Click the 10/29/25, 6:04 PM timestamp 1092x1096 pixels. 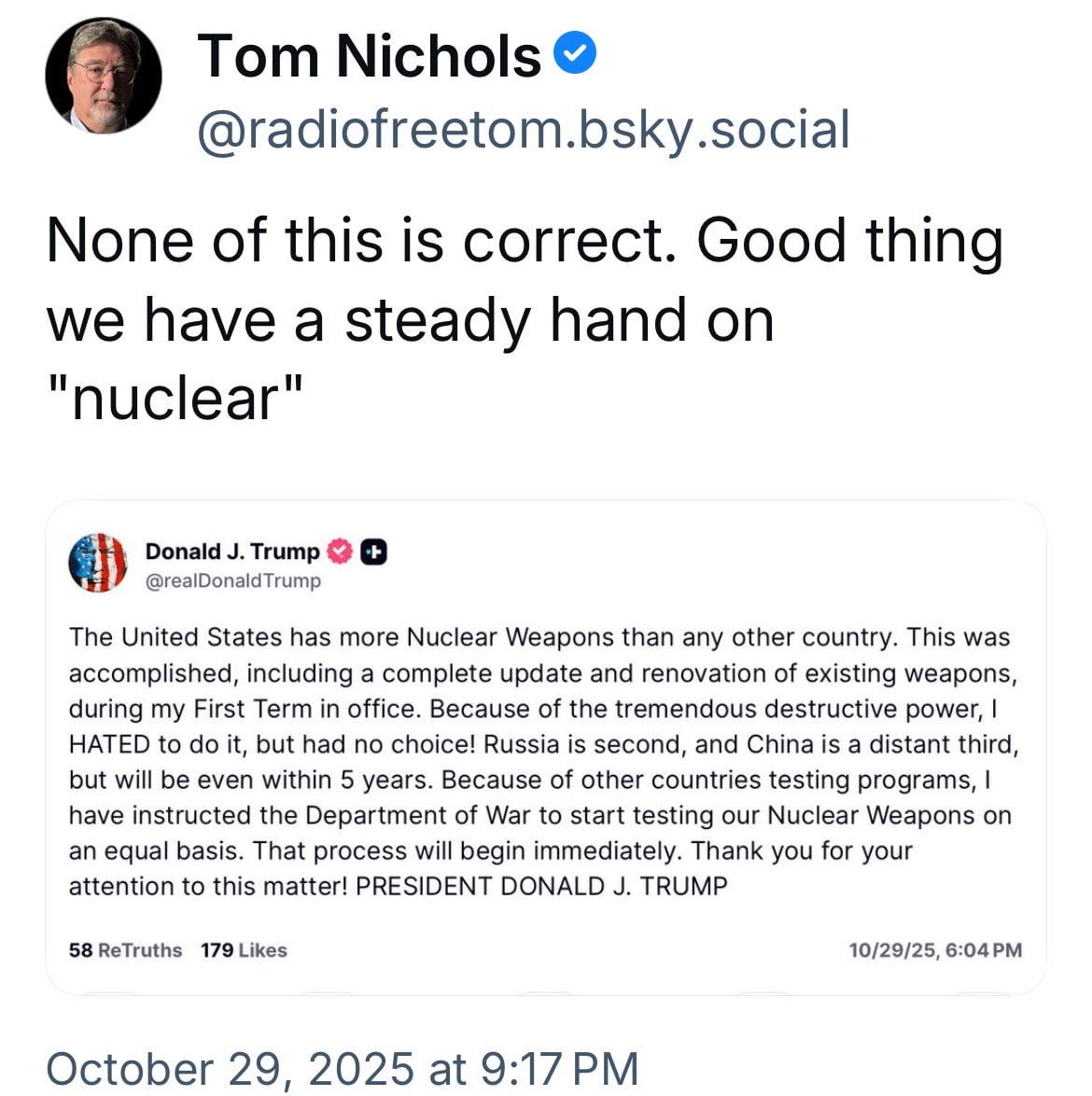(x=935, y=950)
